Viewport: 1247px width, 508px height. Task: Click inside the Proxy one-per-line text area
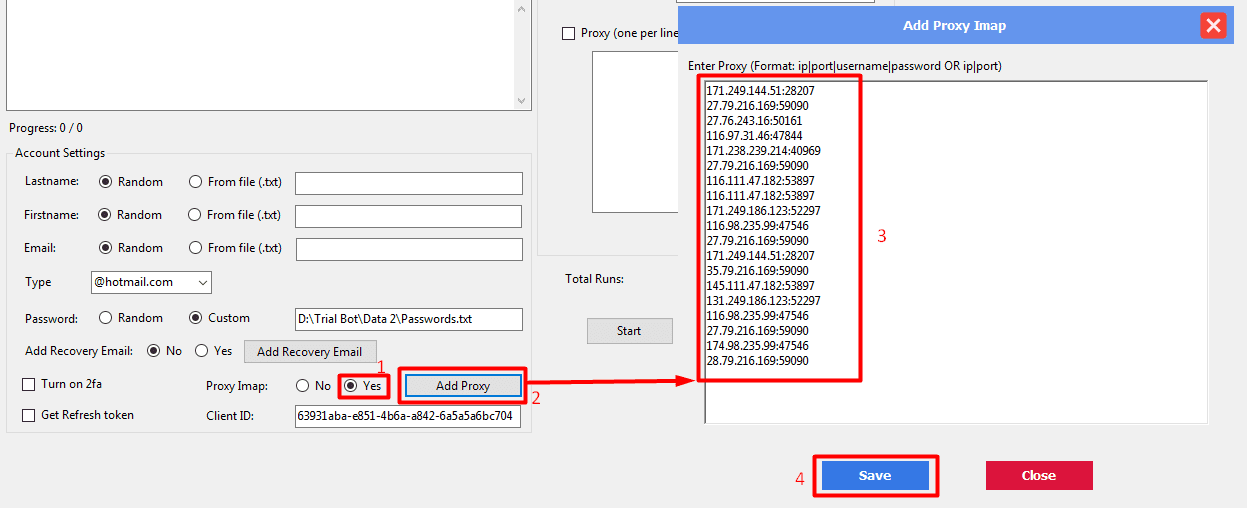tap(635, 131)
